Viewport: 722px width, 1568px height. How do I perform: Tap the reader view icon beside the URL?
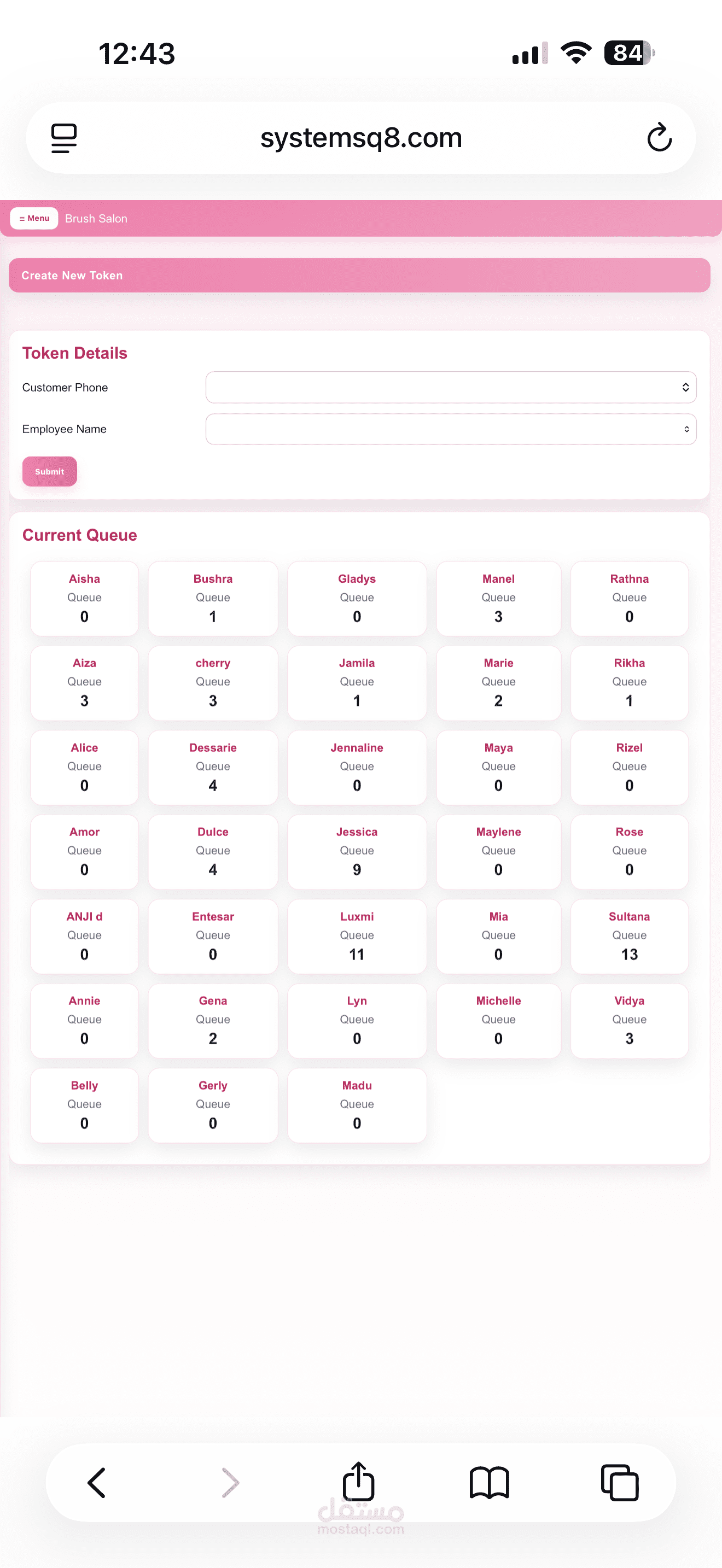tap(63, 138)
